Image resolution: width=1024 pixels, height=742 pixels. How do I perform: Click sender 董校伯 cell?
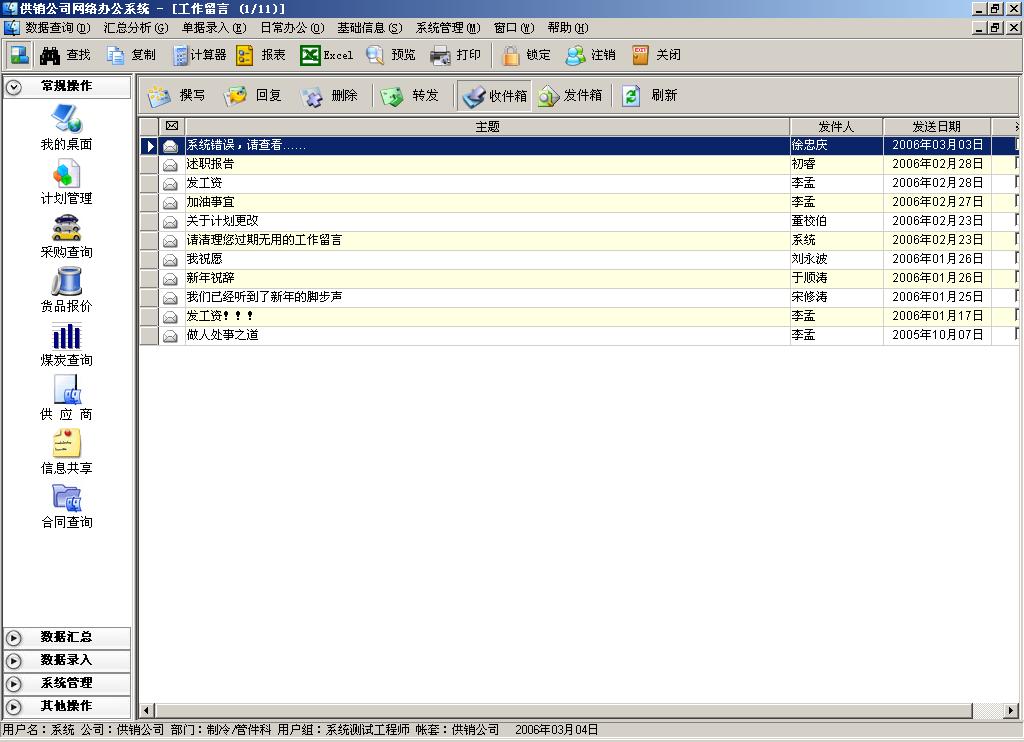836,221
